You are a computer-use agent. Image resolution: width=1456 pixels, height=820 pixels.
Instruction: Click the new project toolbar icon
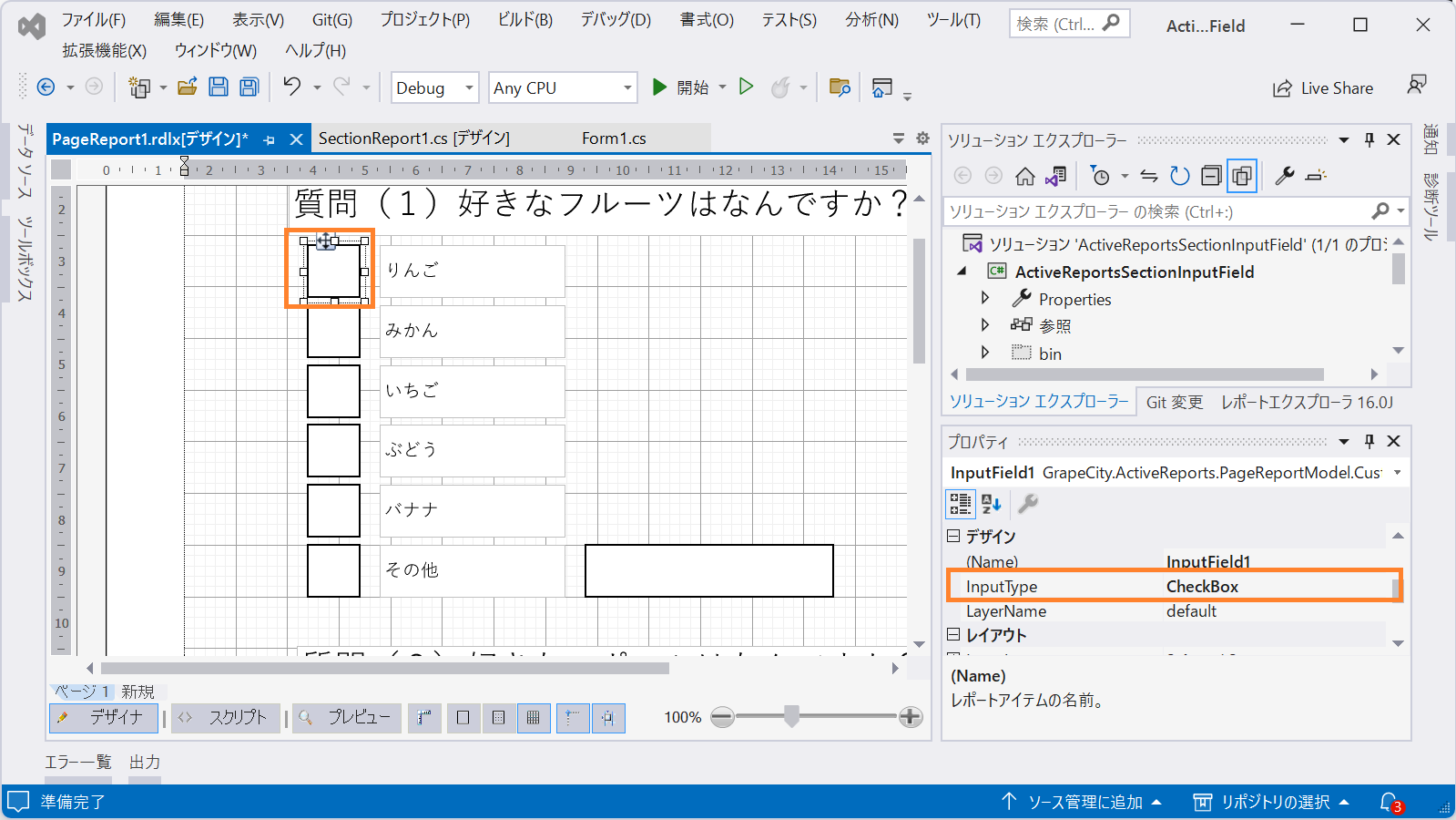click(139, 87)
